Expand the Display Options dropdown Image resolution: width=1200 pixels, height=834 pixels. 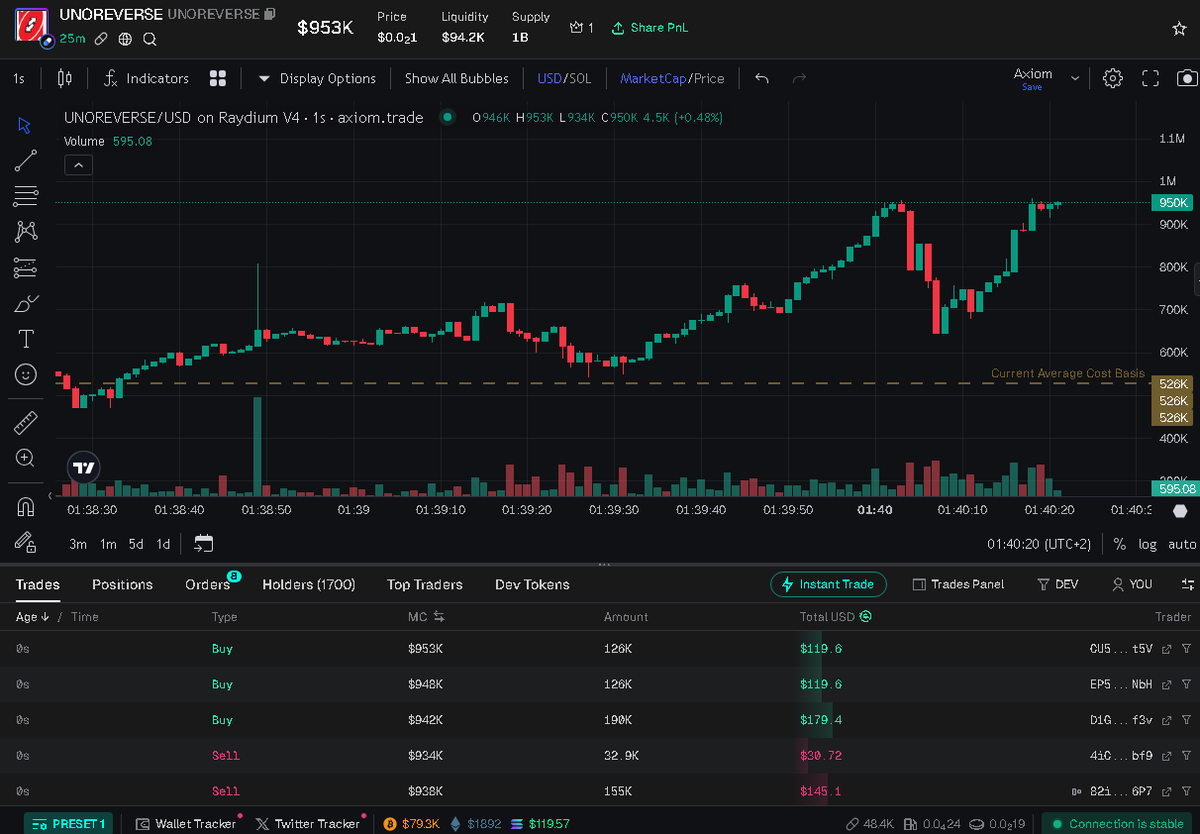[317, 78]
